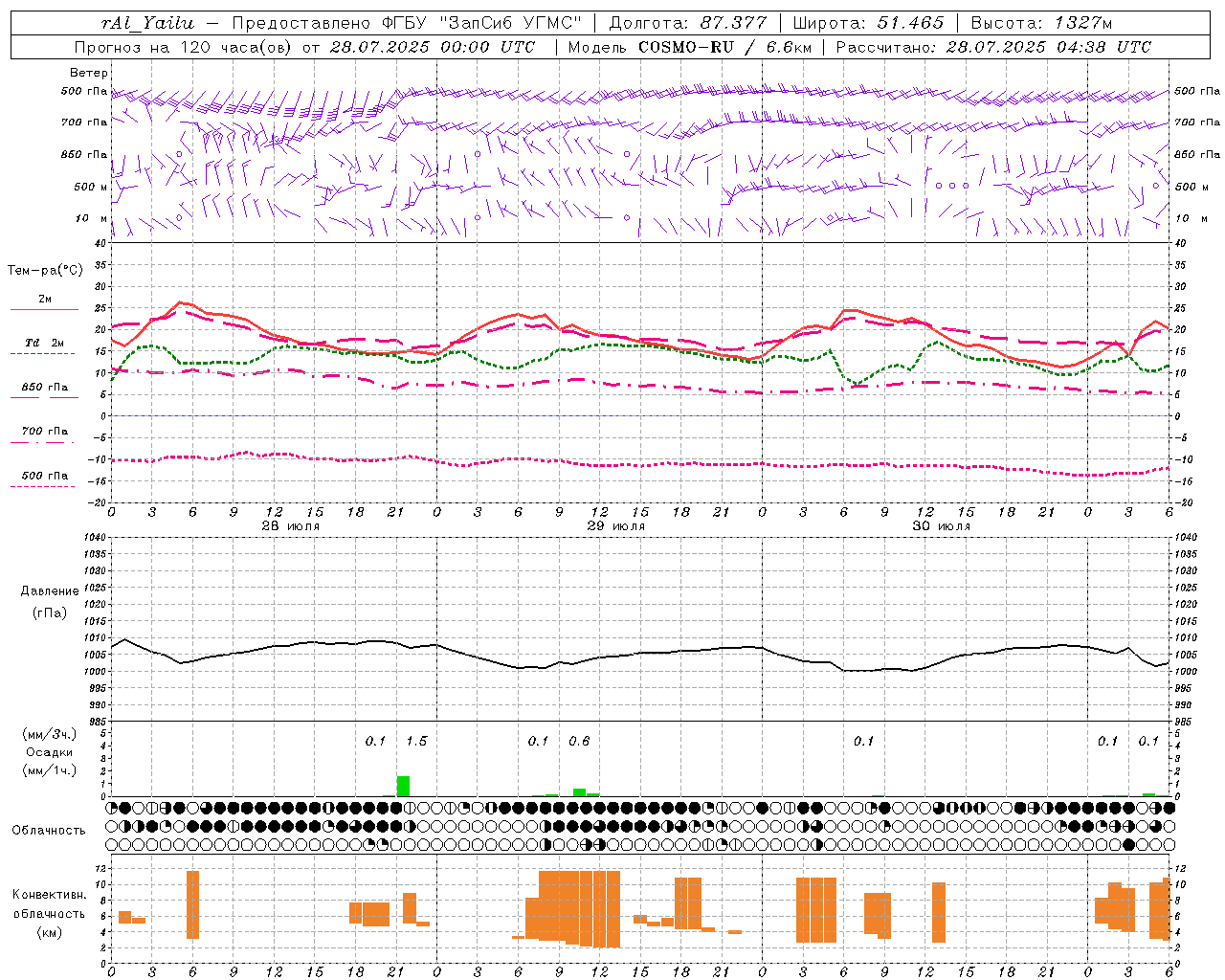Screen dimensions: 1225x980
Task: Click the green precipitation bar below 0.6
Action: pos(579,792)
